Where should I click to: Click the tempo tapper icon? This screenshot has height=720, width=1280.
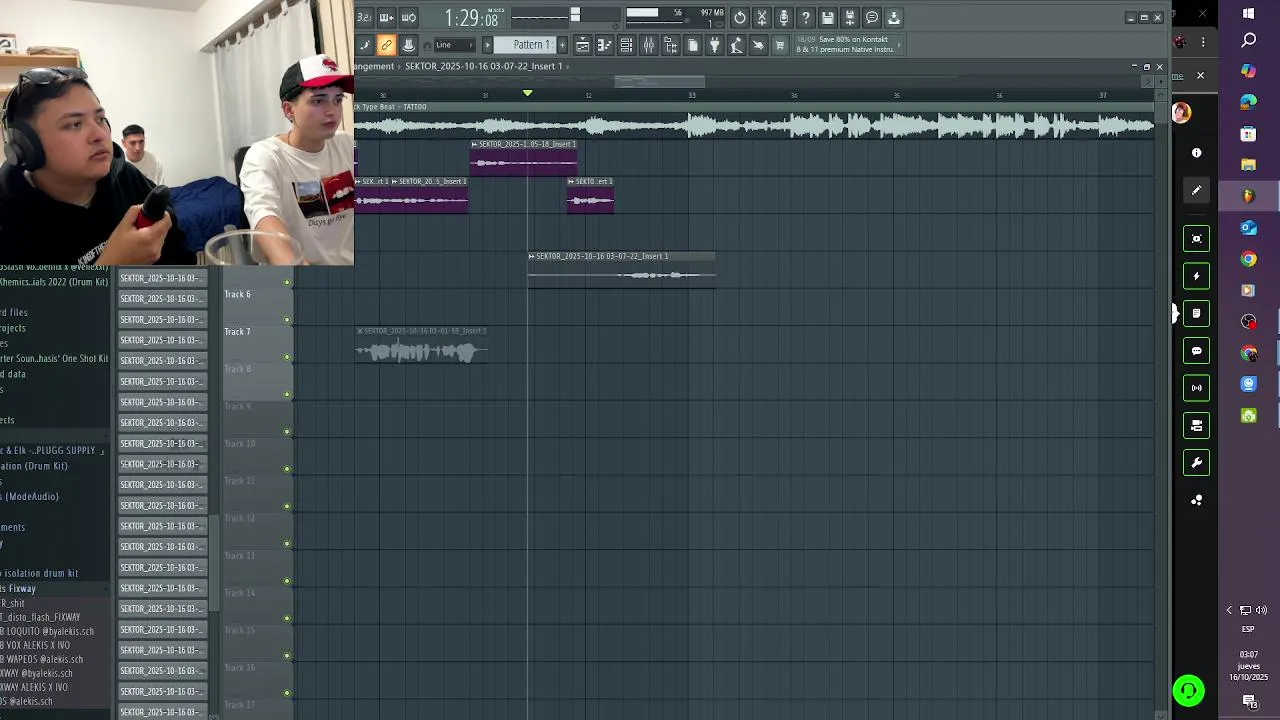tap(736, 45)
